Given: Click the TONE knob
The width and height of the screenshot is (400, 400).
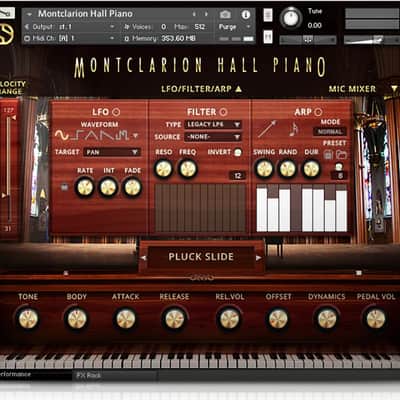Looking at the screenshot, I should (28, 319).
